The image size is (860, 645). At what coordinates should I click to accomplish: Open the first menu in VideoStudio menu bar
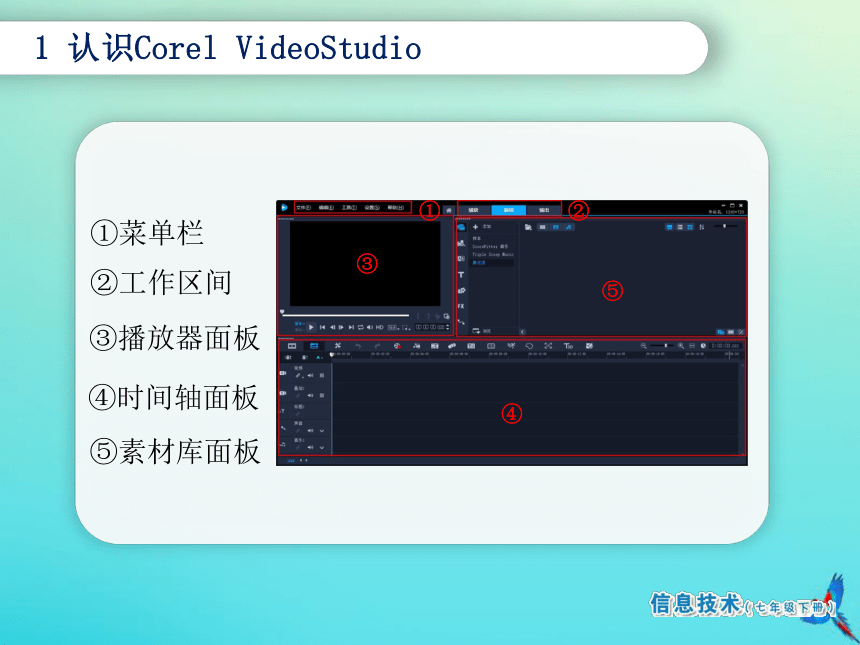[x=303, y=208]
